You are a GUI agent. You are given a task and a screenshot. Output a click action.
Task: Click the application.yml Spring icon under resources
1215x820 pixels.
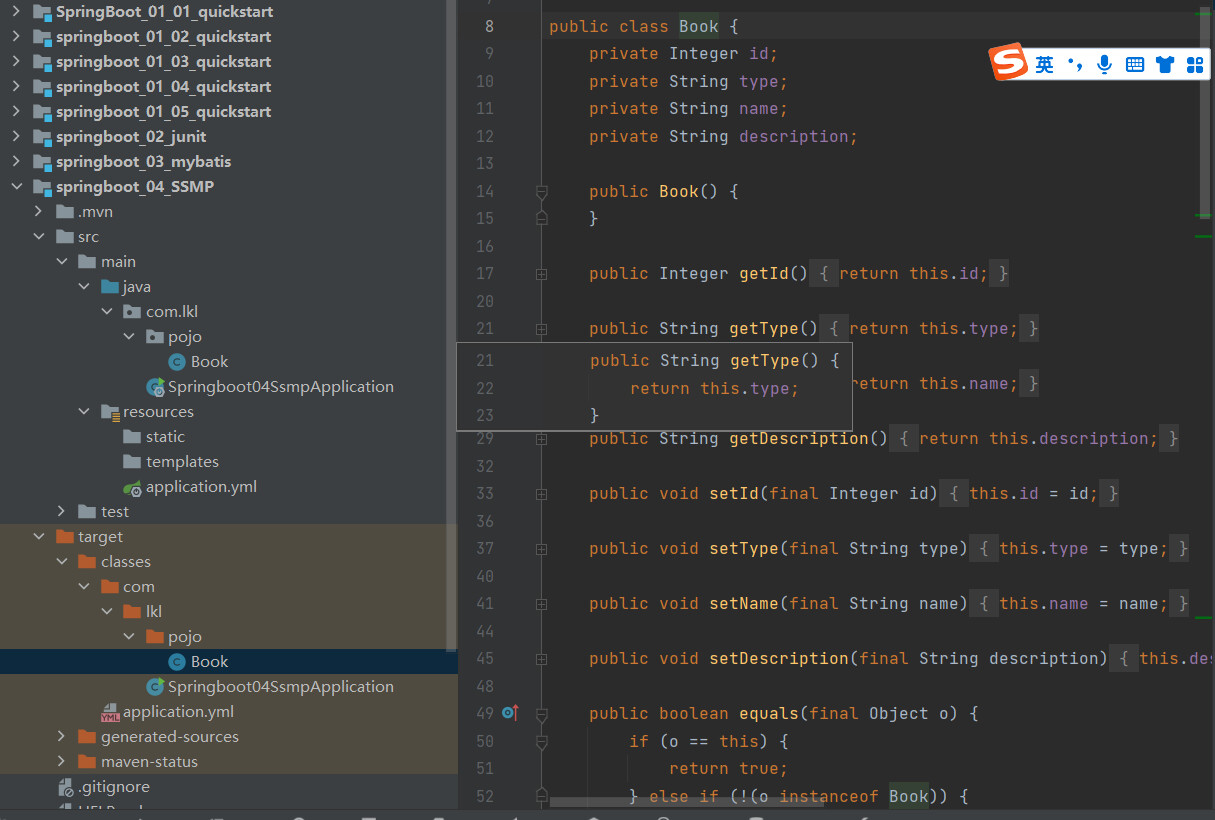click(x=133, y=487)
